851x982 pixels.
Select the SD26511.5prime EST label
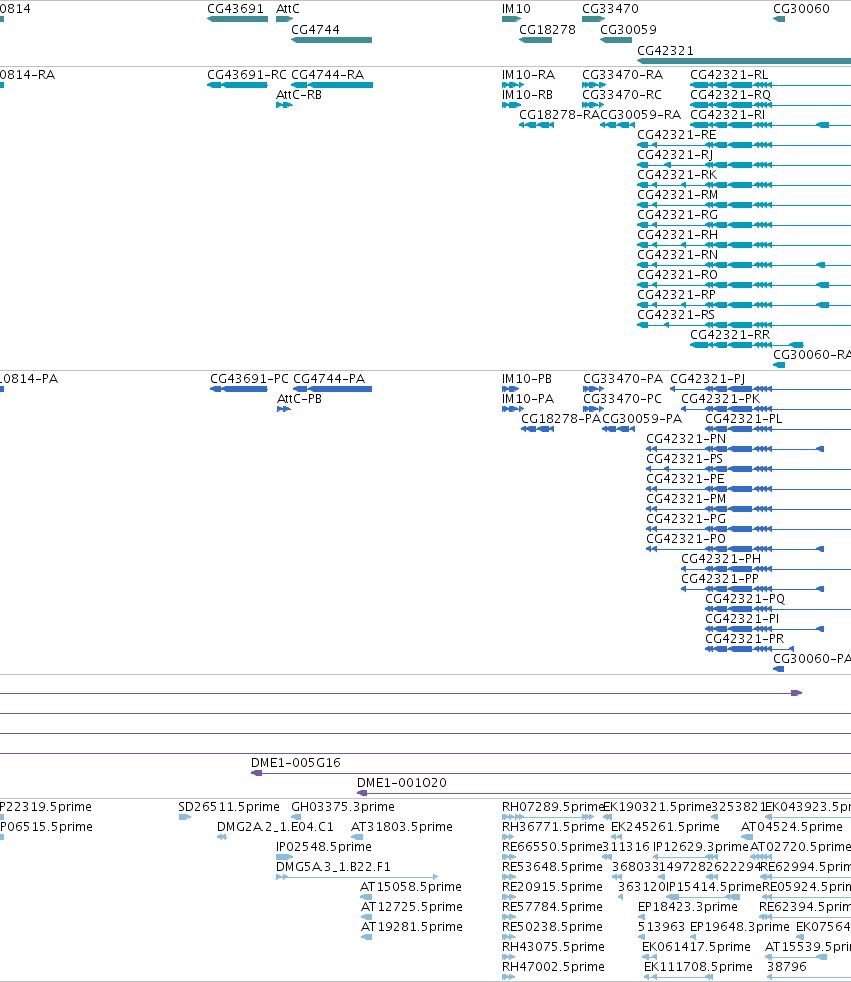pos(229,807)
